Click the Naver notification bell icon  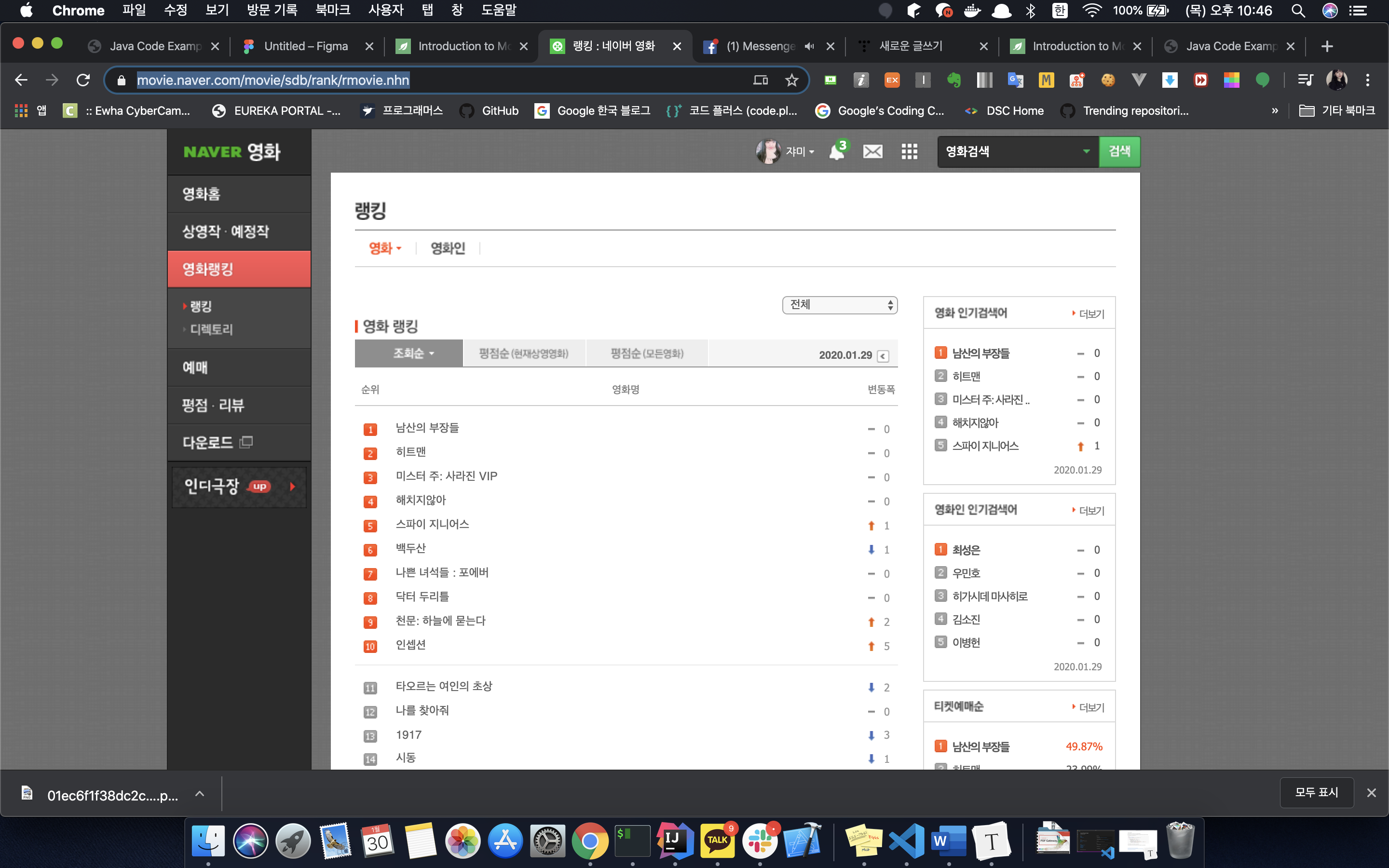pos(837,151)
